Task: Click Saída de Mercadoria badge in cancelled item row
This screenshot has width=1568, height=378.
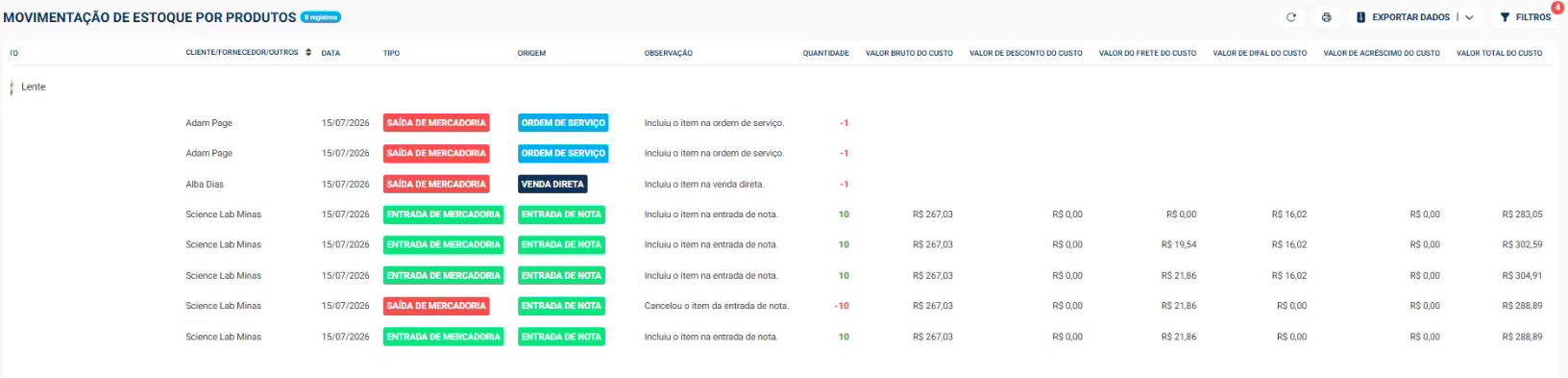Action: pyautogui.click(x=436, y=306)
